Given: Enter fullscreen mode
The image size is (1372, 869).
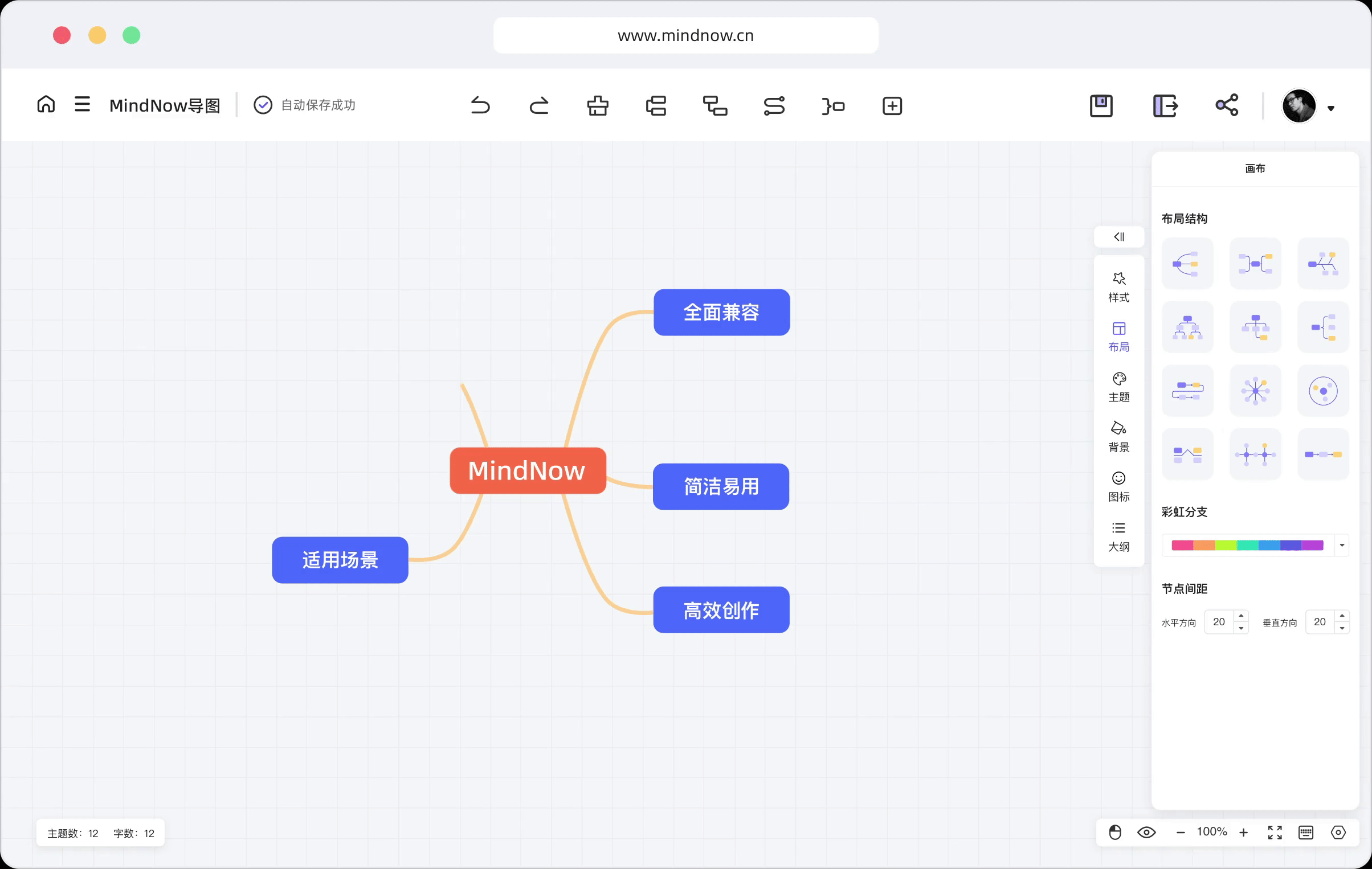Looking at the screenshot, I should point(1275,833).
